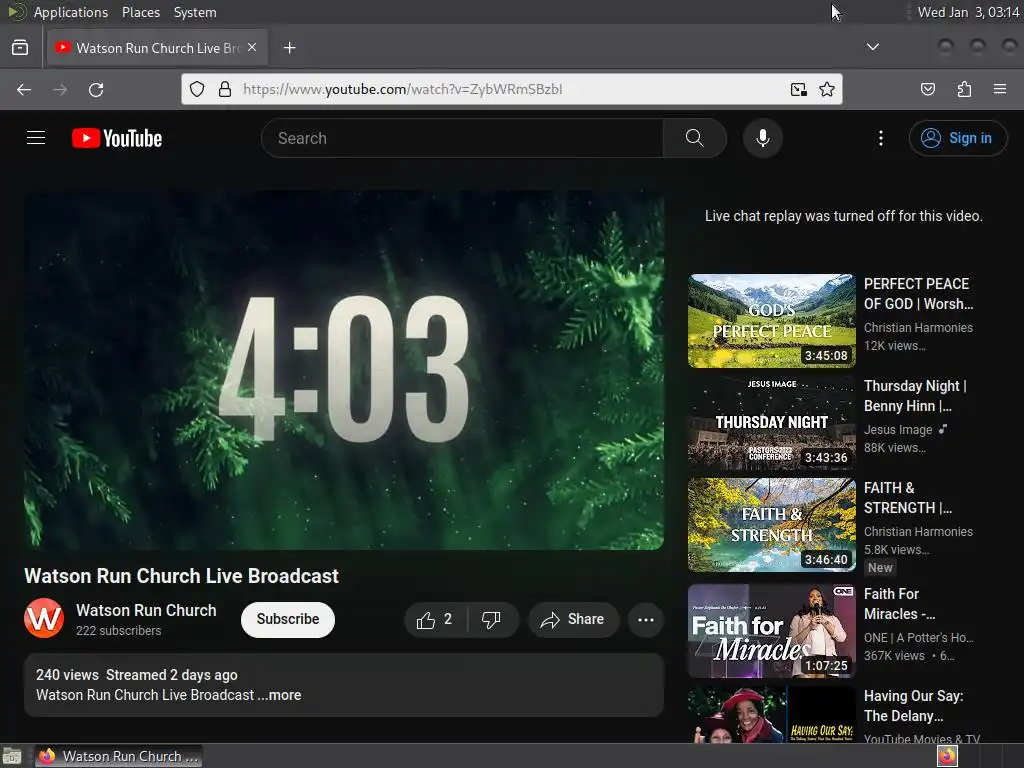Focus the YouTube Search field
The image size is (1024, 768).
click(x=462, y=138)
